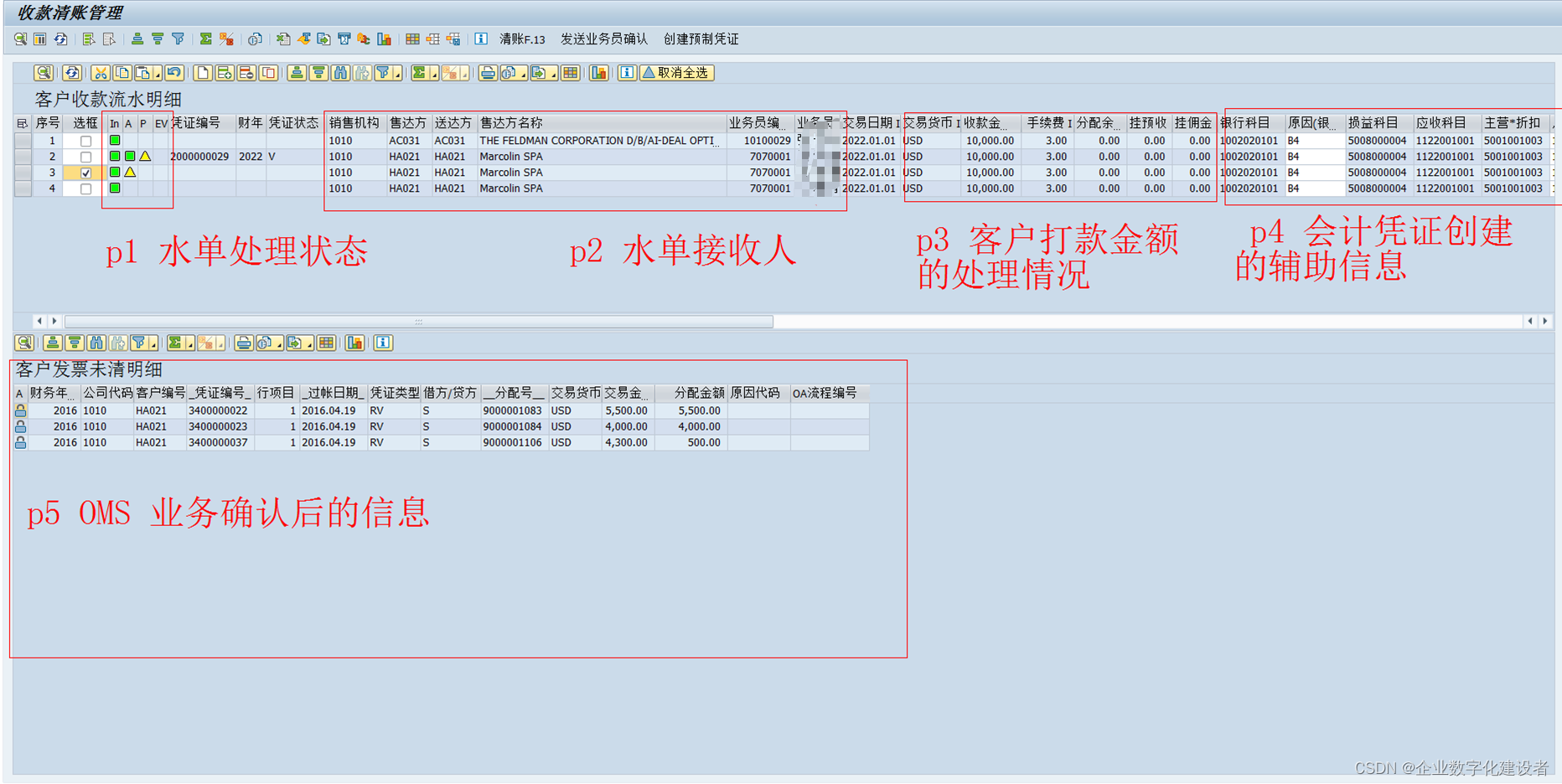Click the 发送业务员确认 button
This screenshot has width=1562, height=784.
click(x=603, y=39)
